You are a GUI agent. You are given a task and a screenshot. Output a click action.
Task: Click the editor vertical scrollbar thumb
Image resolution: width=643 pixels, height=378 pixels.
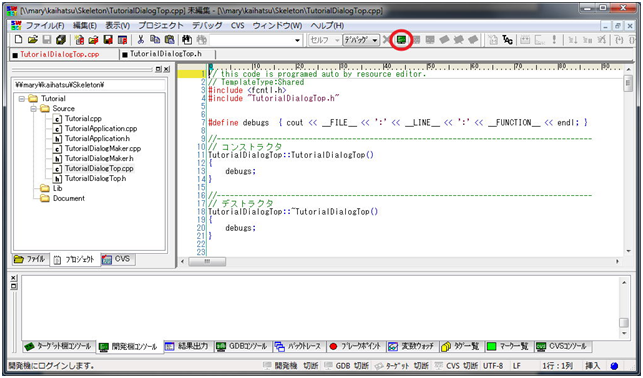pyautogui.click(x=628, y=84)
